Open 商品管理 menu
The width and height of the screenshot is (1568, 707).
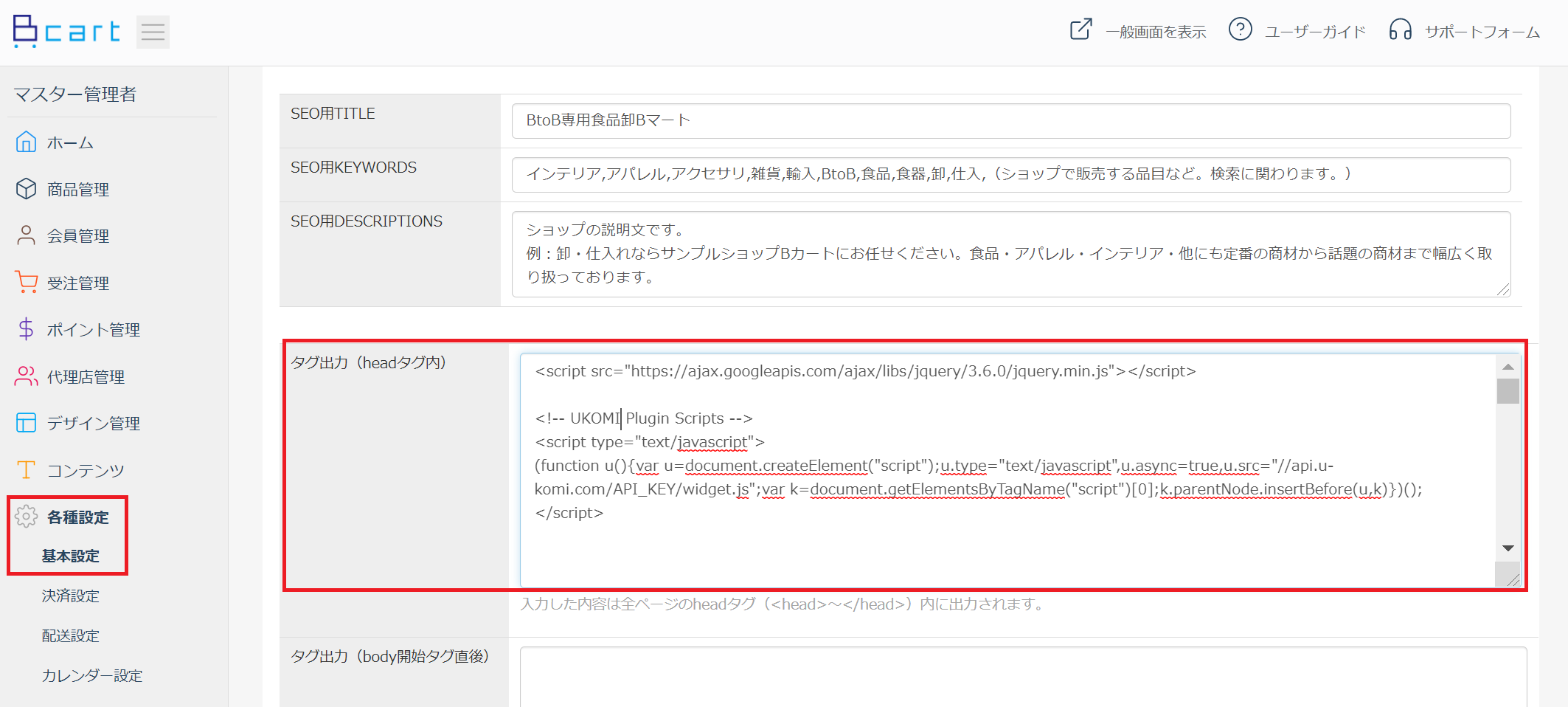78,190
